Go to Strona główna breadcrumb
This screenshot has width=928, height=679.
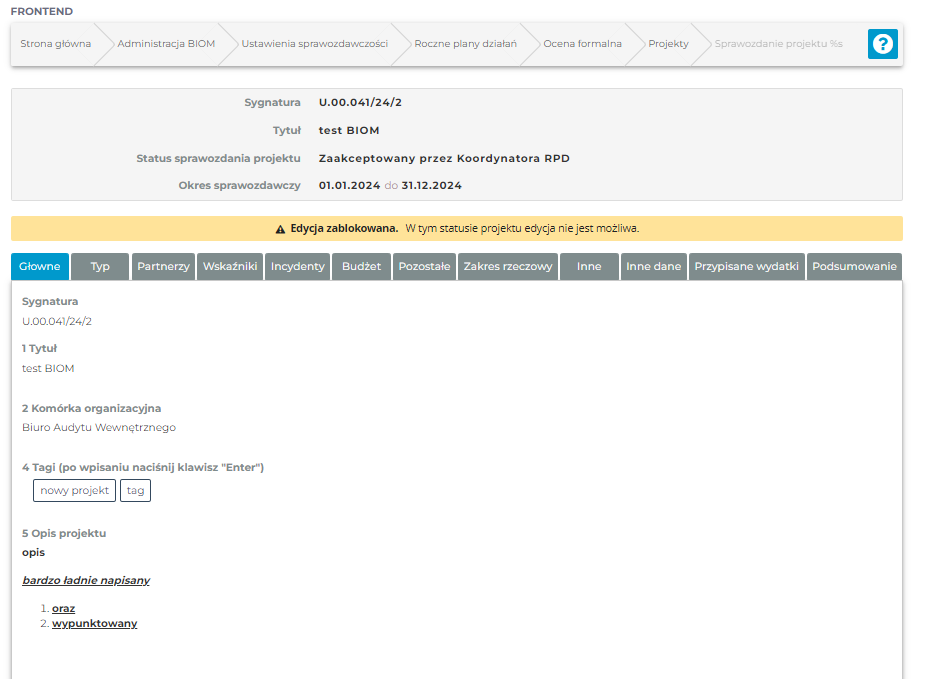(55, 44)
